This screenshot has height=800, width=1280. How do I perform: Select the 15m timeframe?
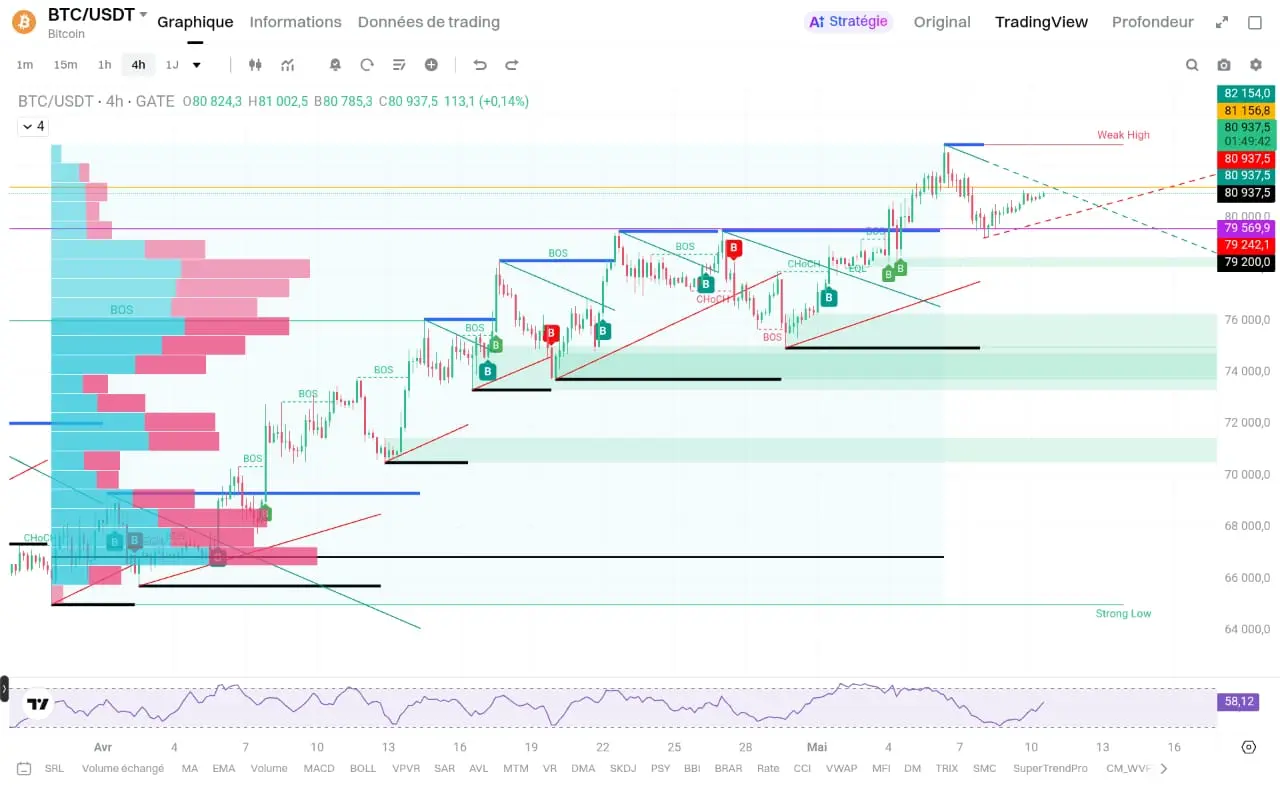point(65,65)
